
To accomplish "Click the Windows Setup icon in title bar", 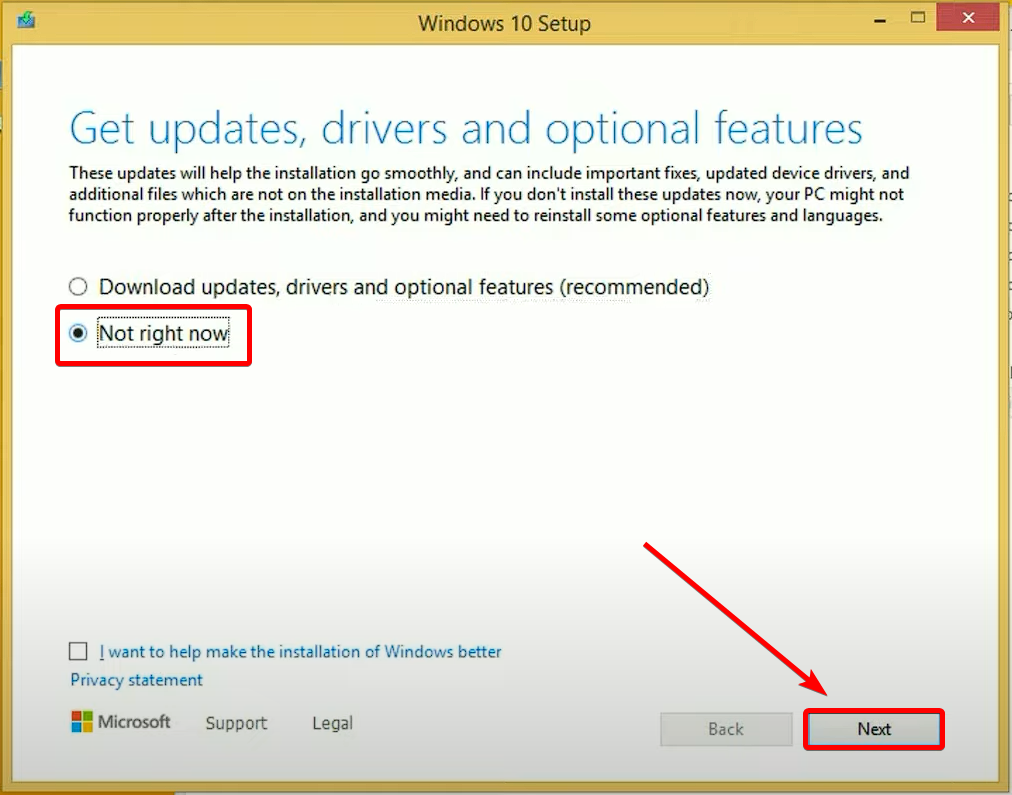I will click(x=26, y=20).
